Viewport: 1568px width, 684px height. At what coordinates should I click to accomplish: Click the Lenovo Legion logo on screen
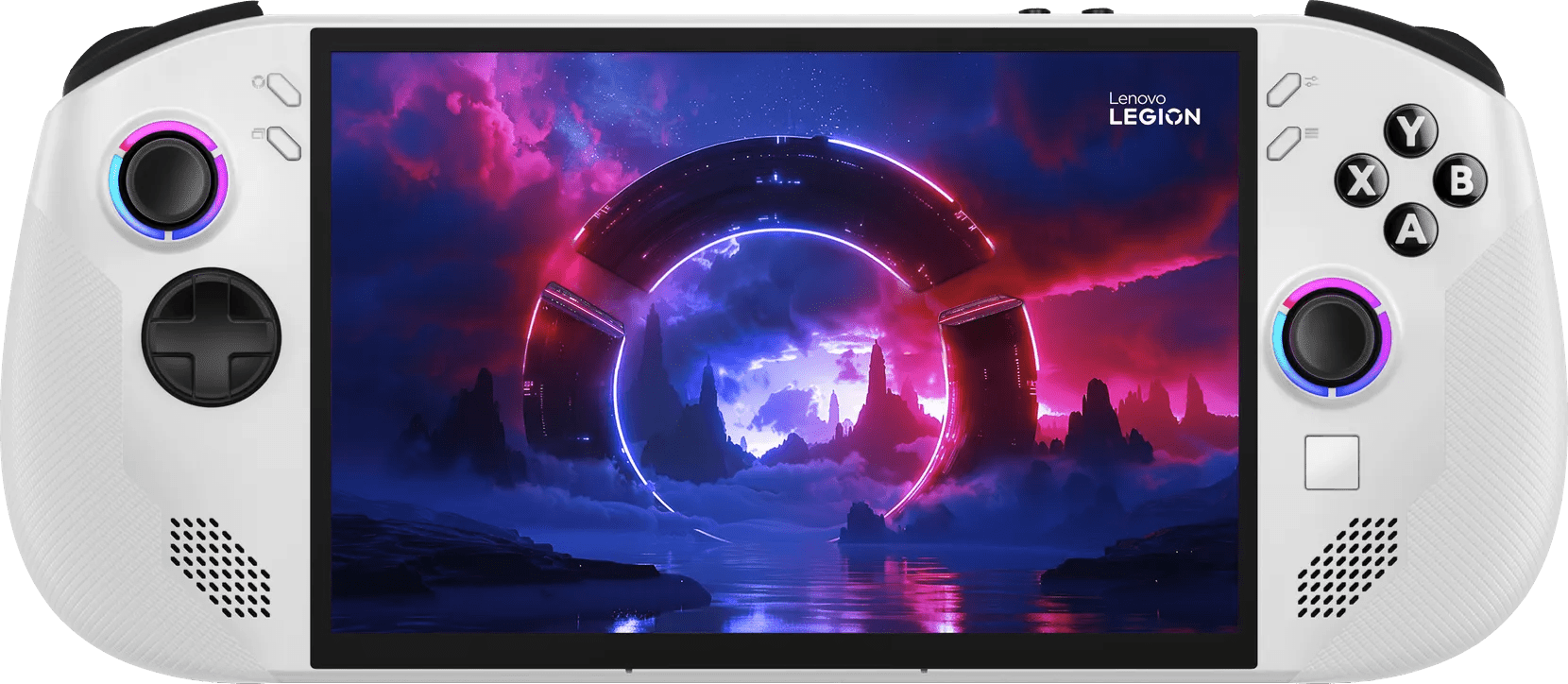coord(1153,109)
